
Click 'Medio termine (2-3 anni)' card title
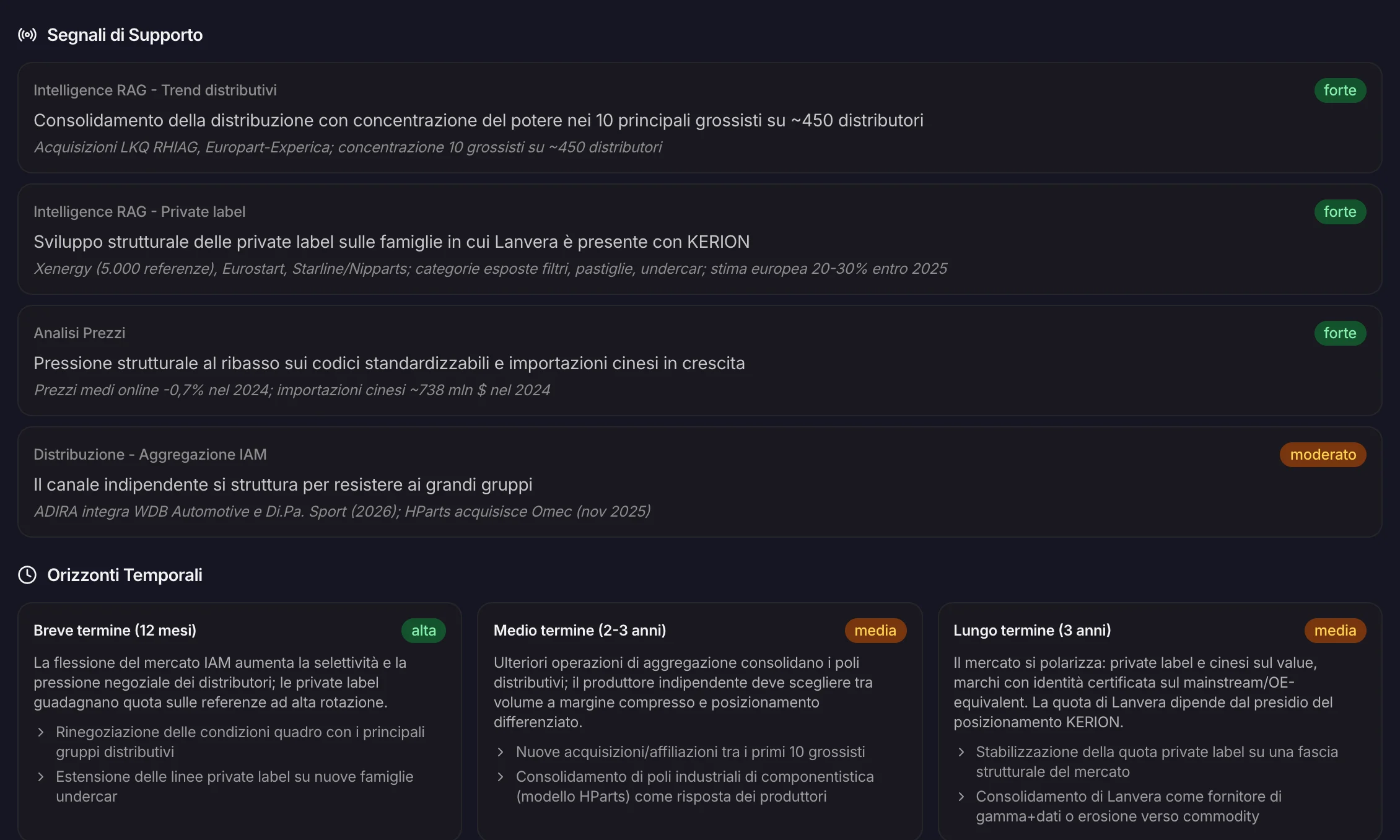coord(580,631)
